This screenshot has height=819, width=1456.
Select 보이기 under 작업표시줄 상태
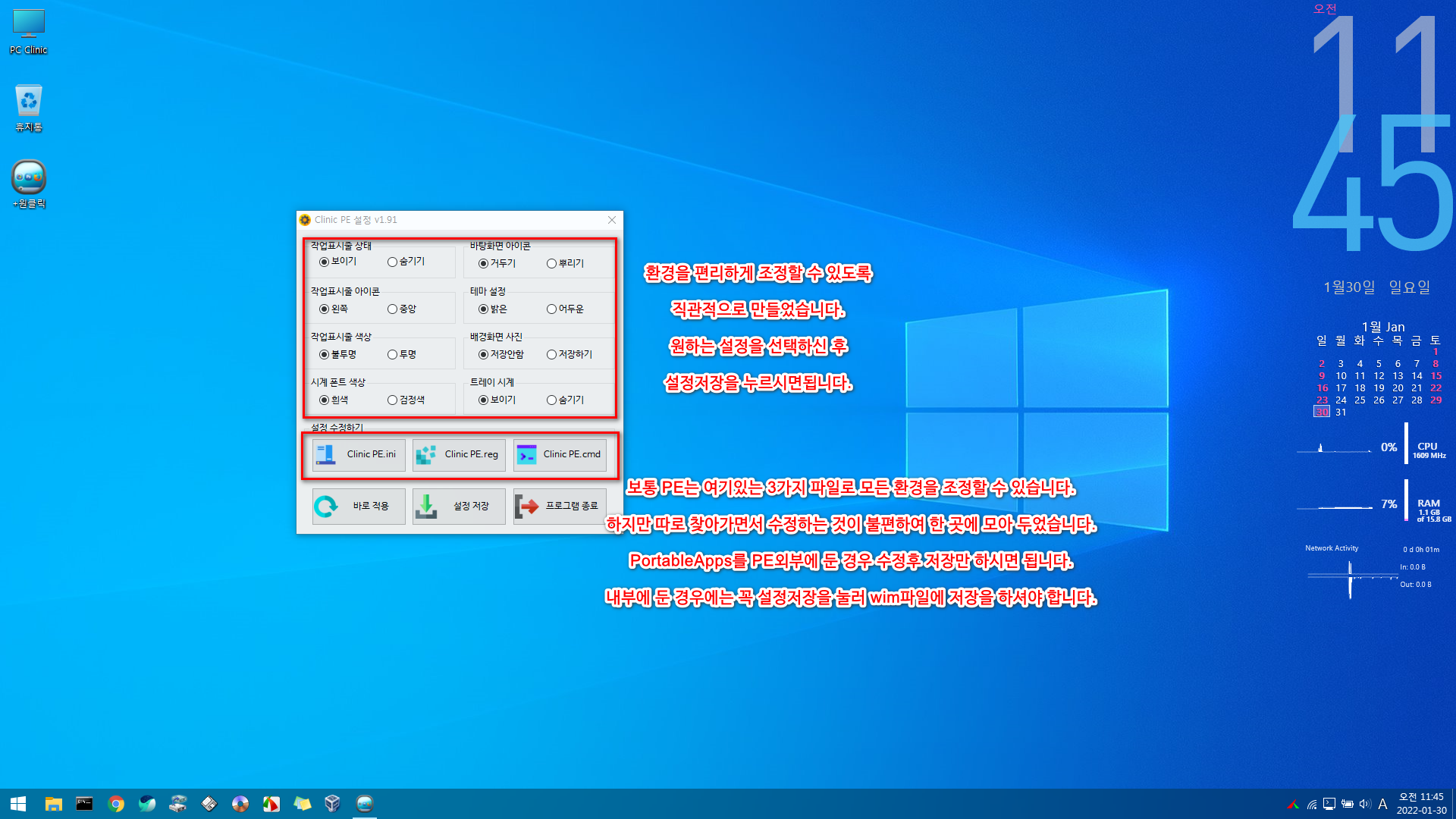[x=337, y=262]
